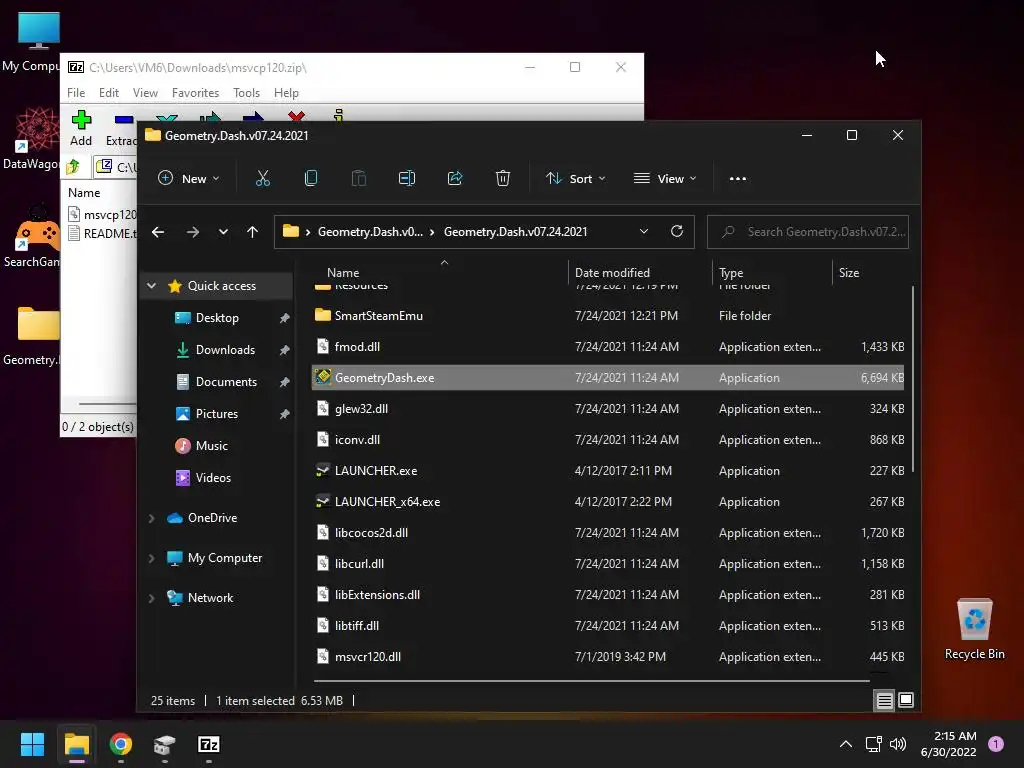
Task: Select the libcocos2d.dll file
Action: [x=371, y=533]
